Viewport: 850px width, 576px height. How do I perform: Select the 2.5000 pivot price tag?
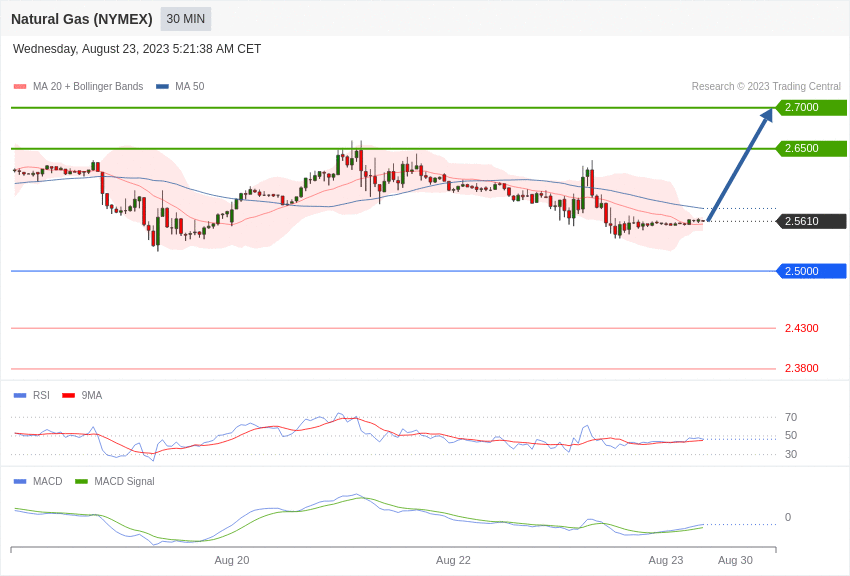point(811,272)
